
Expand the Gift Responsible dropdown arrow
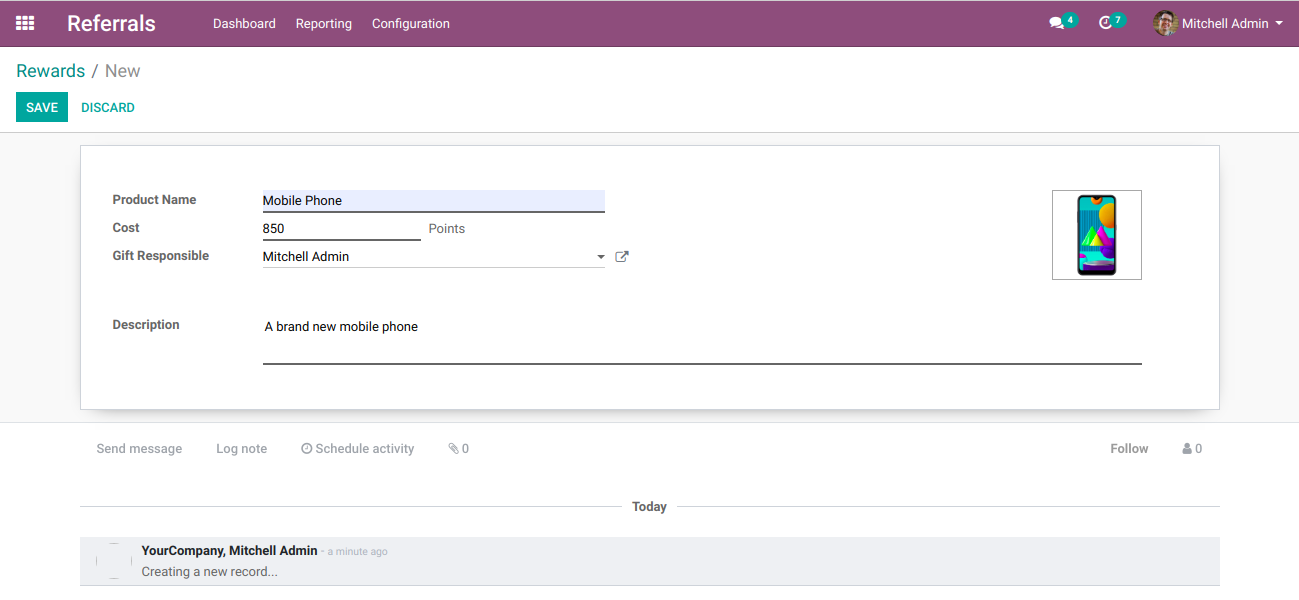tap(600, 257)
